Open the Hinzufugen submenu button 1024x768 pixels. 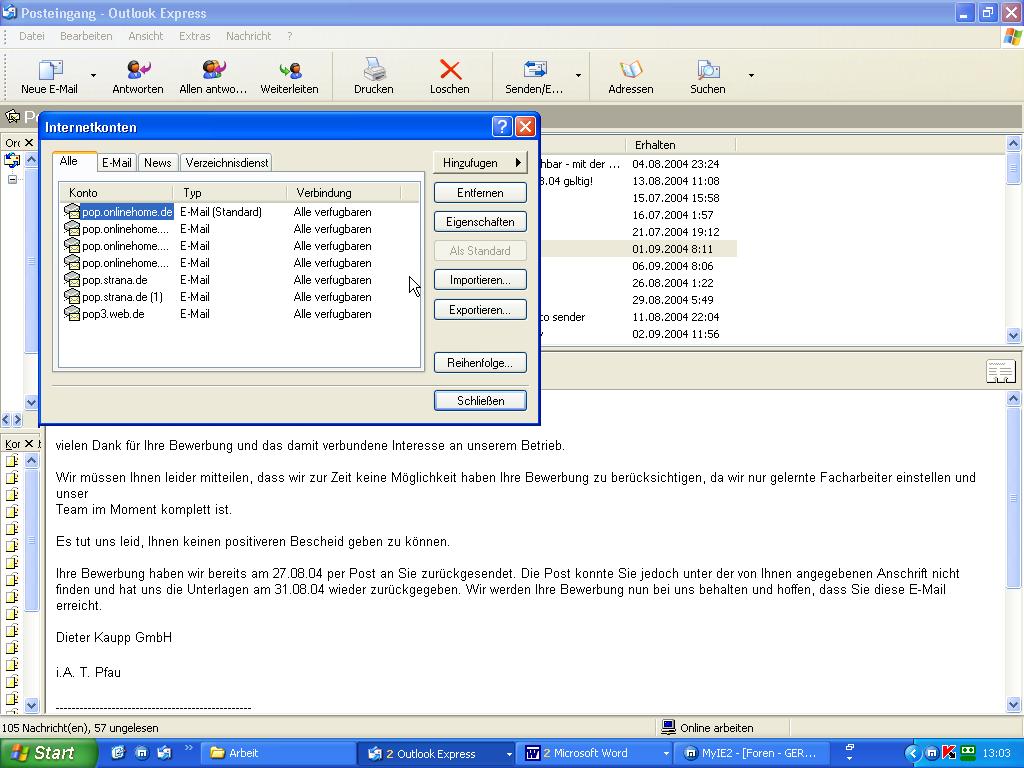coord(480,163)
